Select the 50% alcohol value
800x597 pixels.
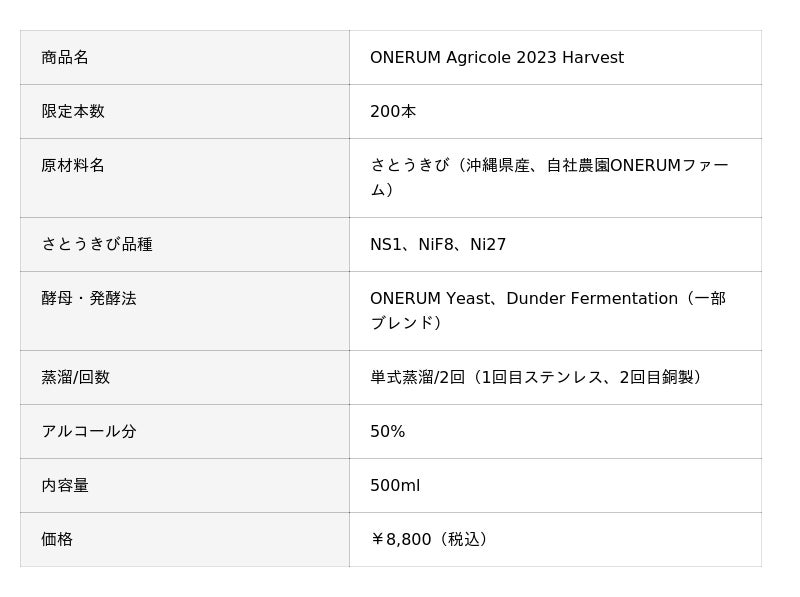(388, 432)
